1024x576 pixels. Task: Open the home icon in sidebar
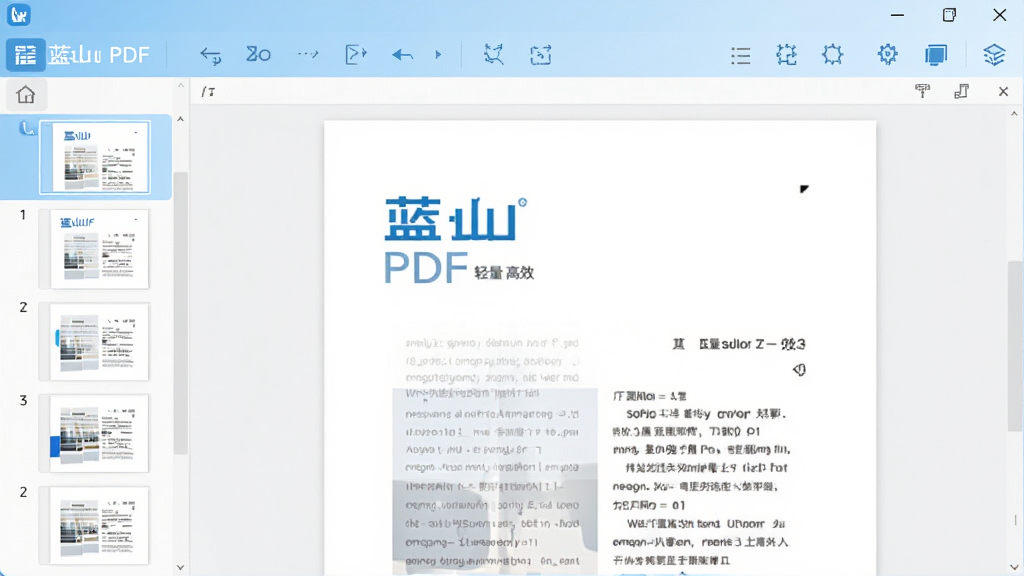coord(25,95)
